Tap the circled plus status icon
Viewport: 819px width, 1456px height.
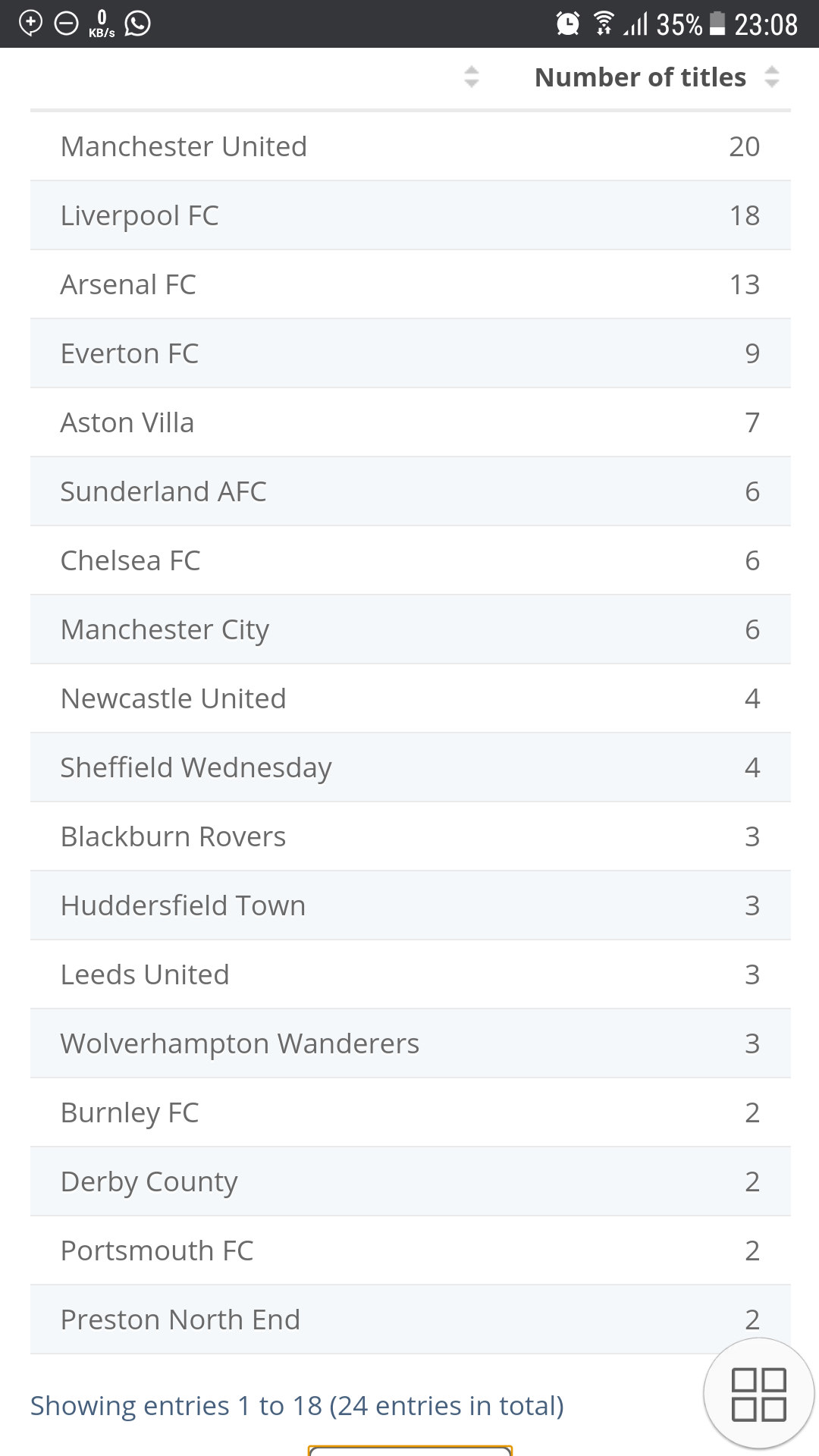[x=30, y=24]
